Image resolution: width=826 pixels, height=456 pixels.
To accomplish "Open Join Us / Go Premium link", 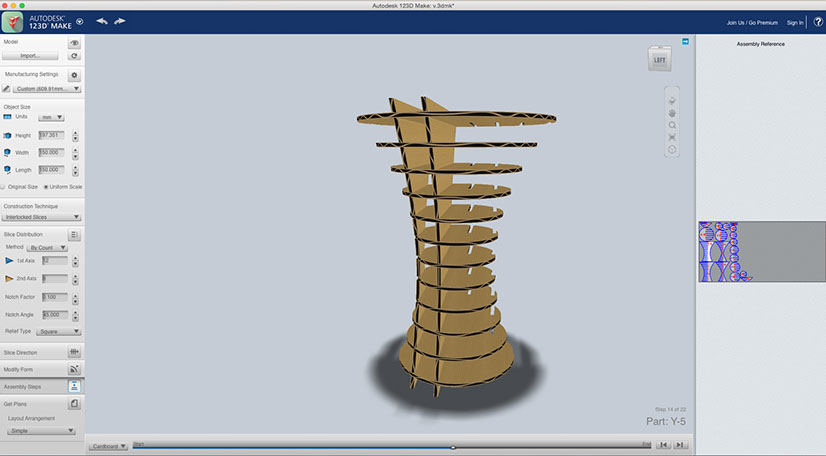I will coord(752,23).
